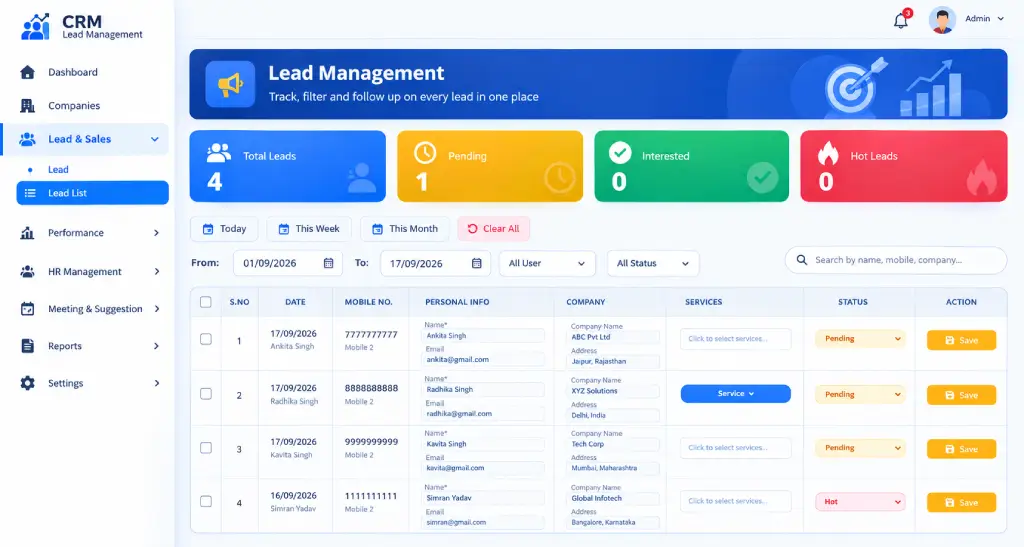
Task: Filter leads by Today
Action: (224, 229)
